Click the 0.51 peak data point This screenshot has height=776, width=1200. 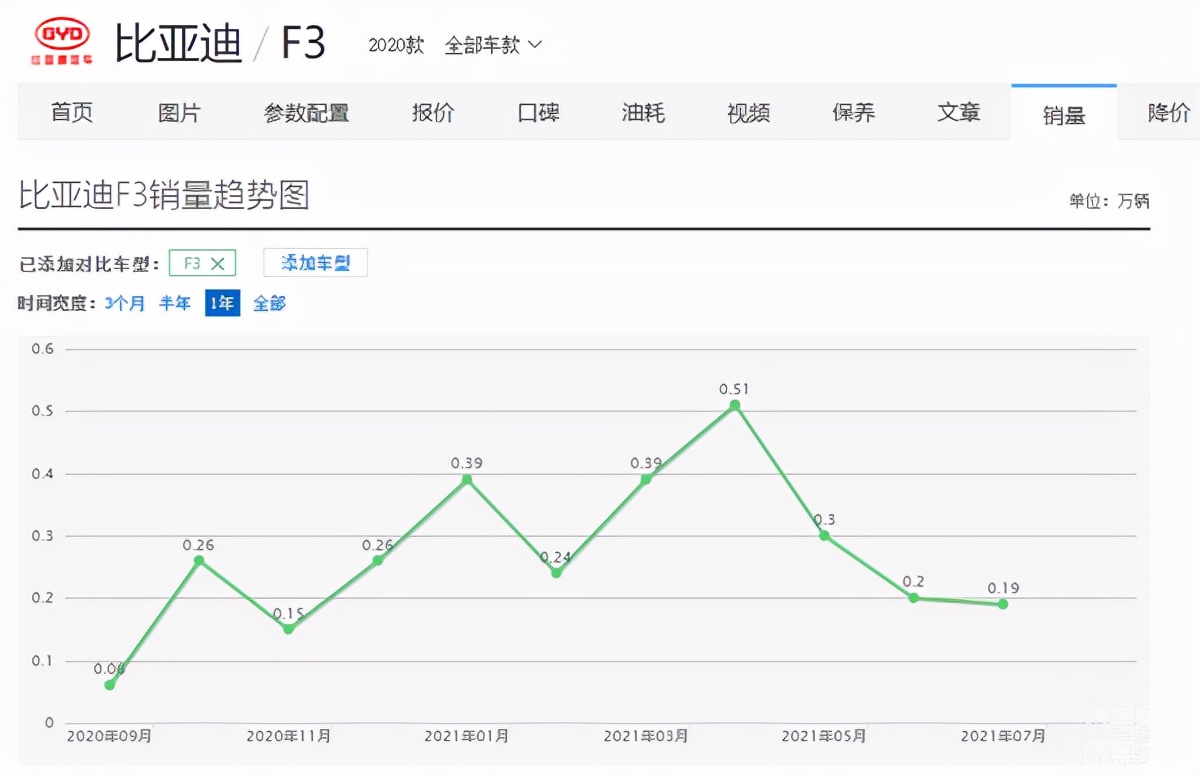tap(735, 405)
